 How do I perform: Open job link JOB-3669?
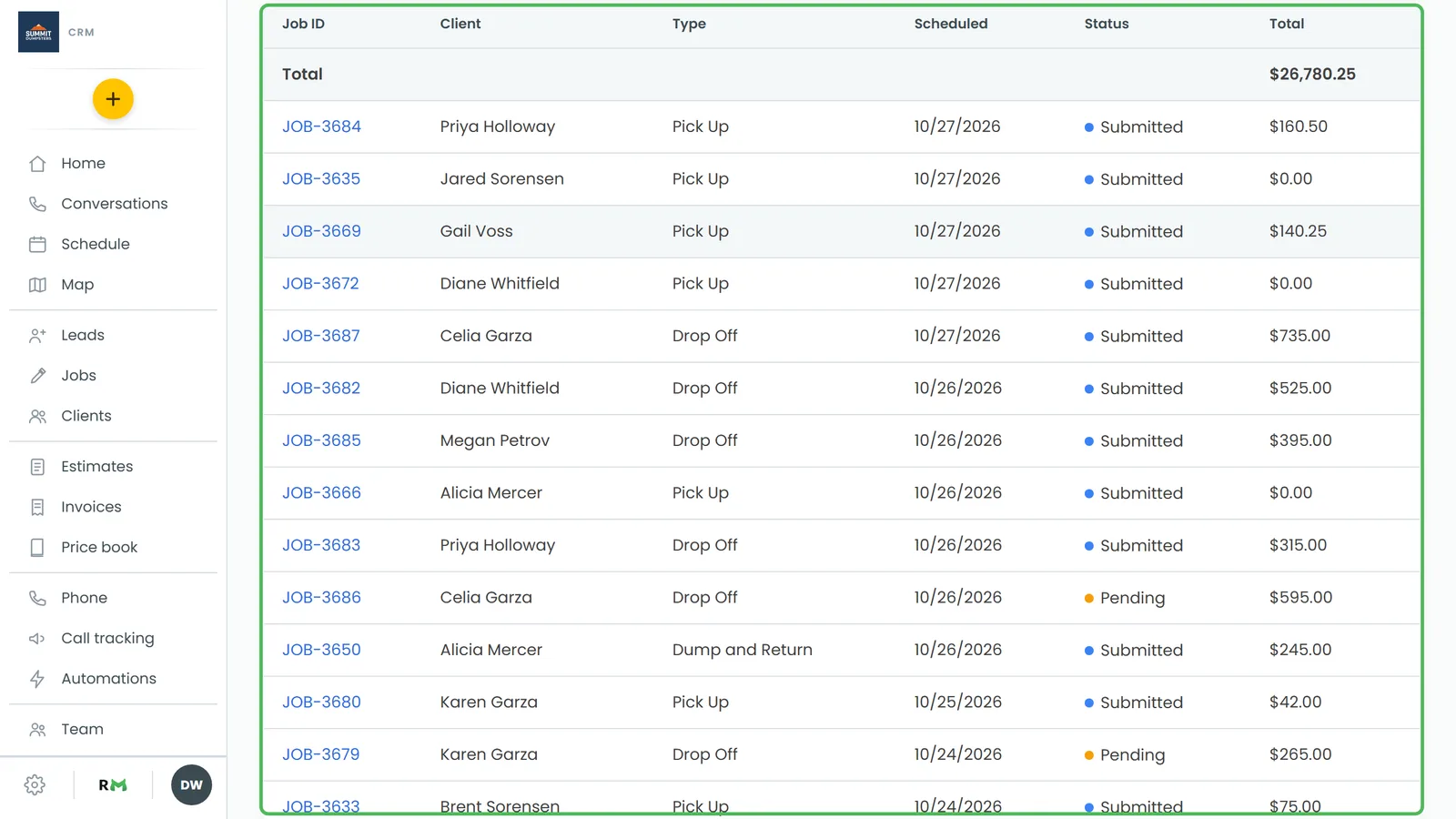(x=321, y=231)
